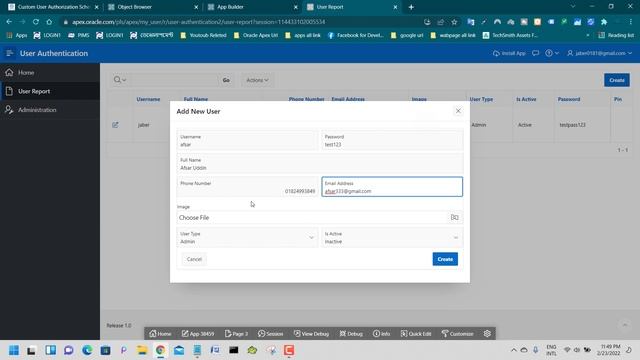The image size is (640, 360).
Task: Open the report search column selector
Action: (120, 80)
